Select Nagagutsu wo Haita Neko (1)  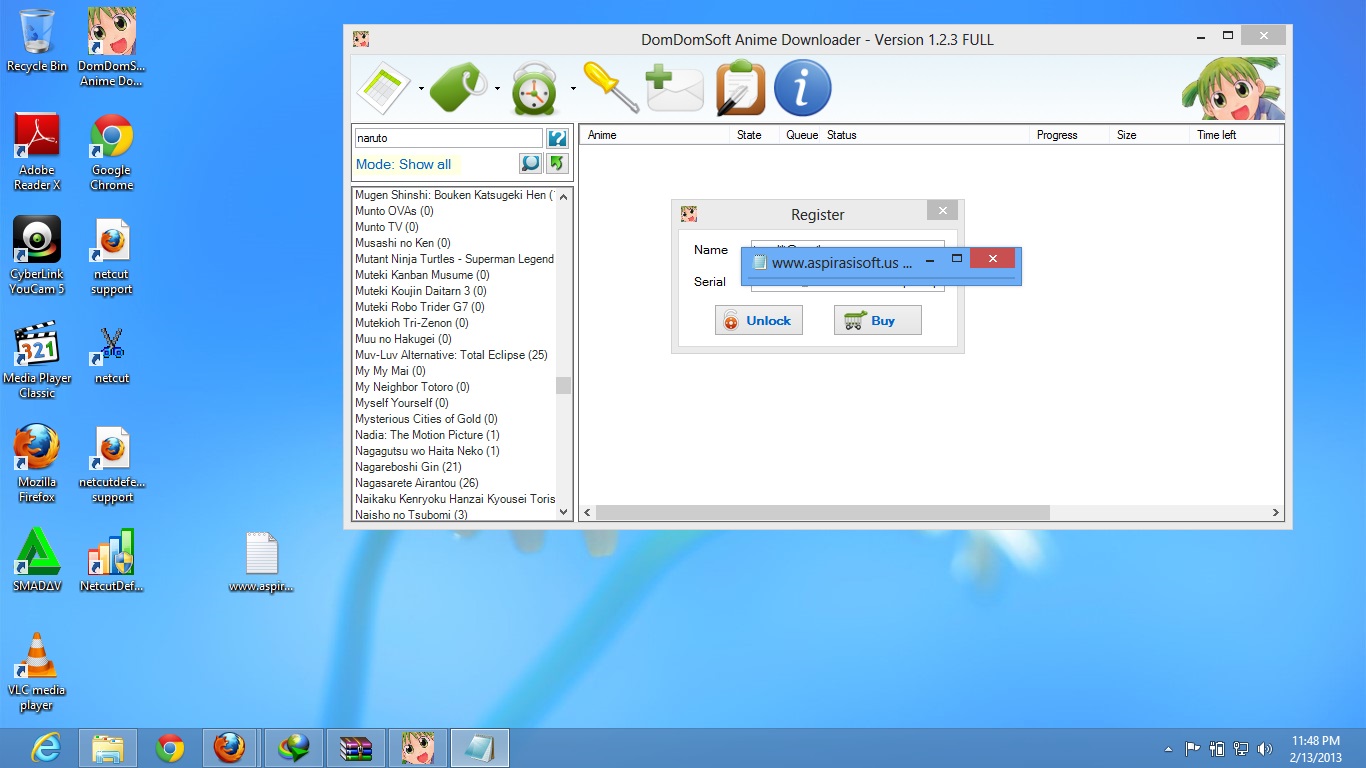427,451
